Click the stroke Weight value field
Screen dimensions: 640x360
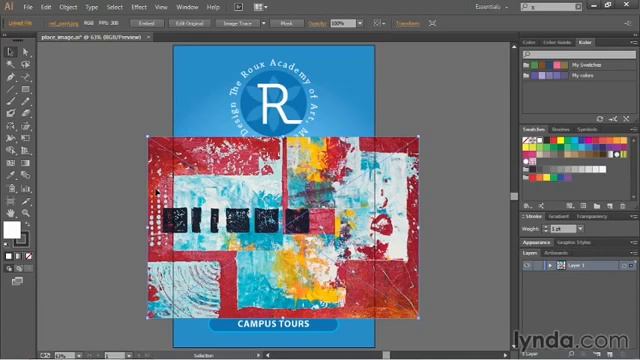click(x=563, y=229)
